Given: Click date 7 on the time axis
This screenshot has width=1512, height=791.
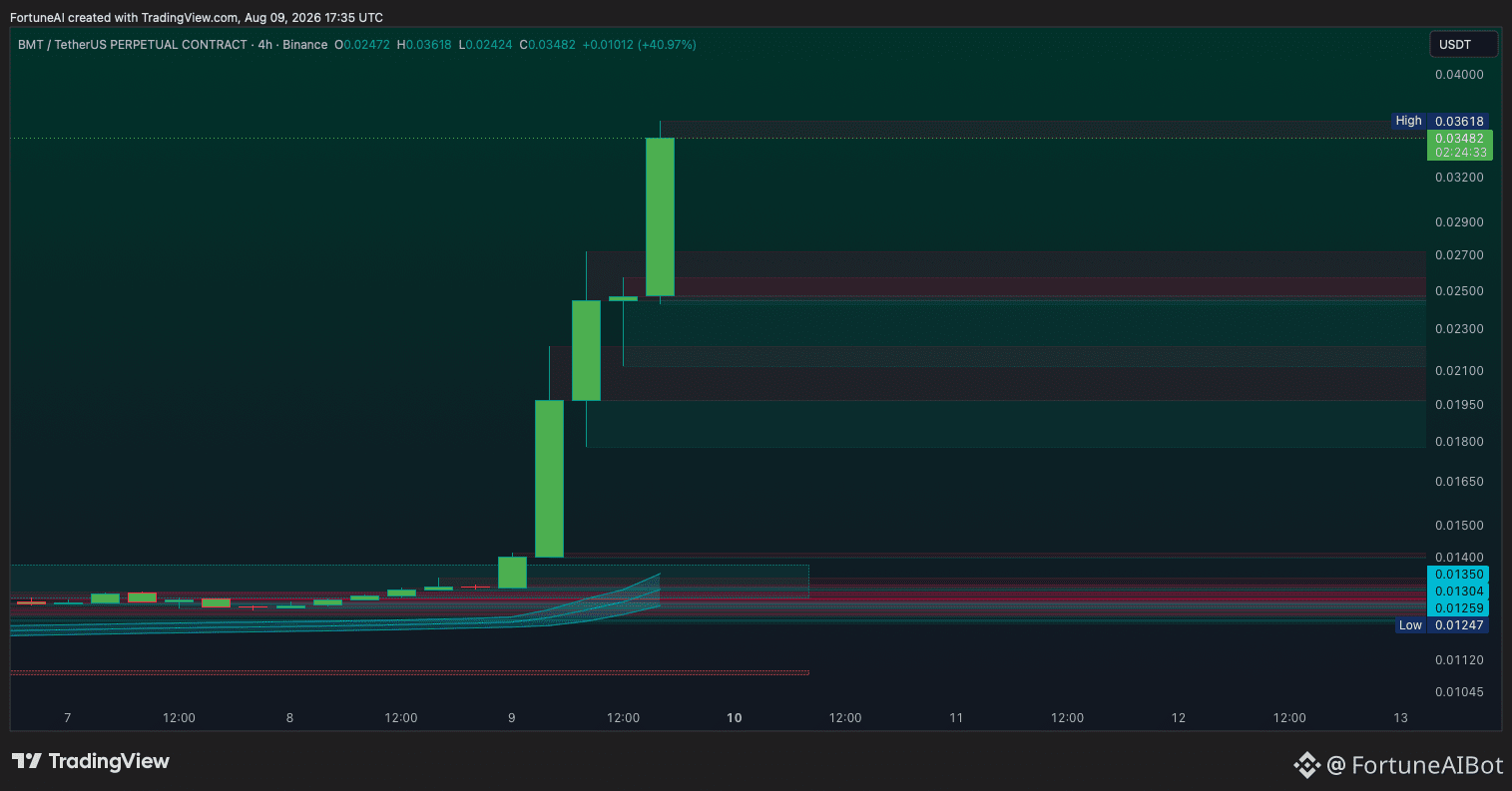Looking at the screenshot, I should coord(67,718).
